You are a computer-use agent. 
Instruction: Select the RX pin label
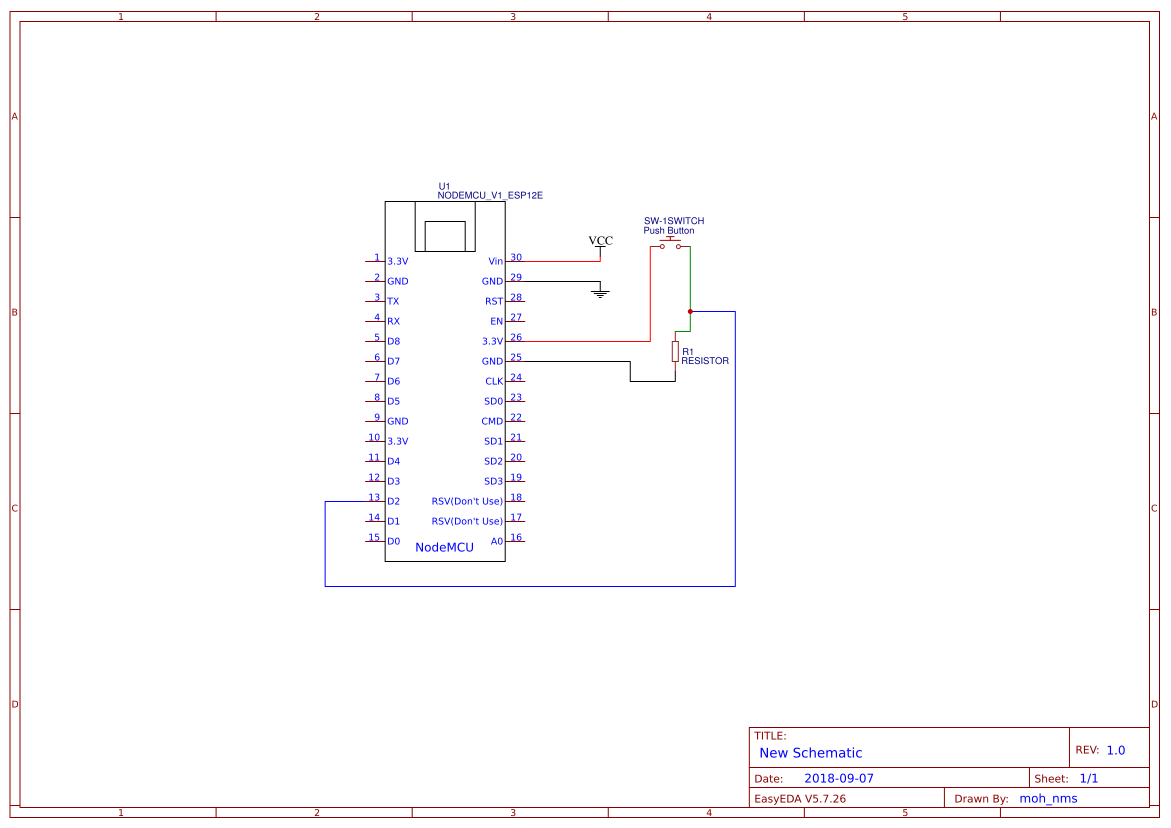point(394,322)
